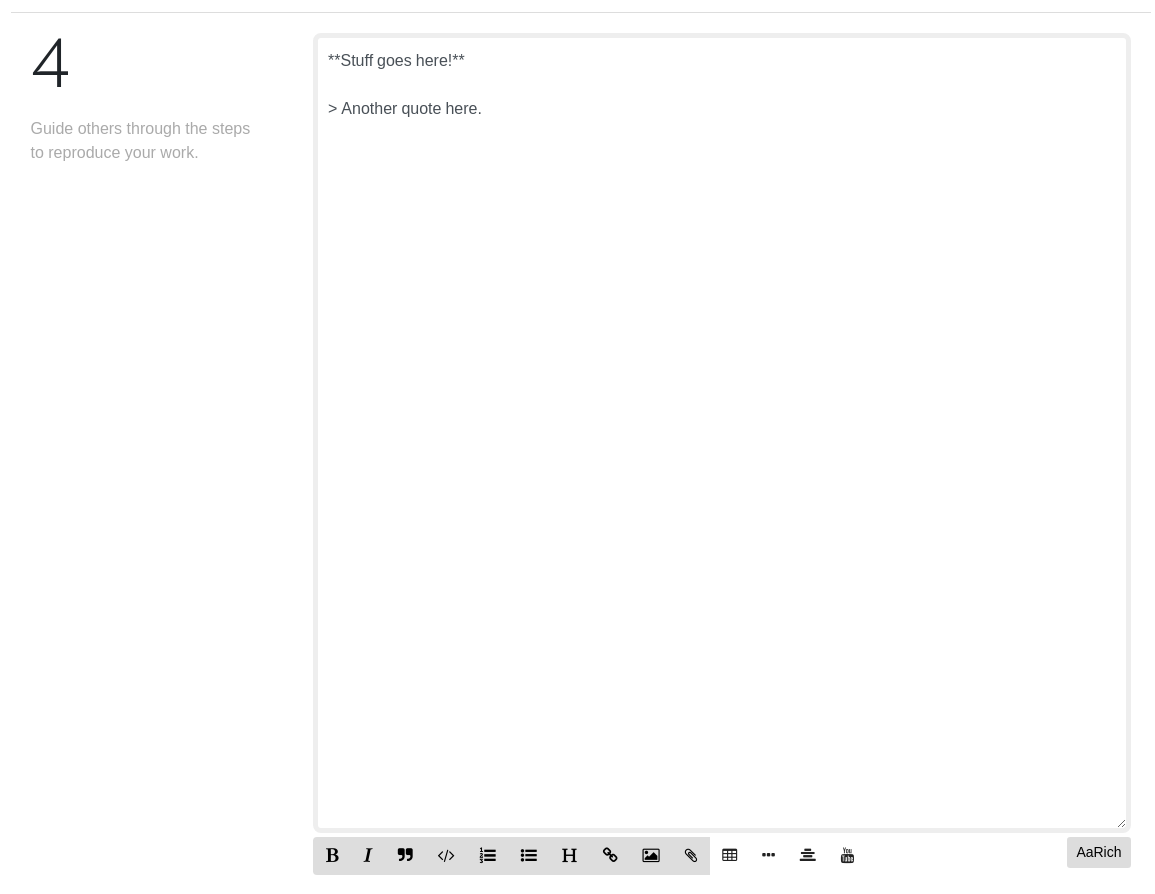Click the step description under number 4
Viewport: 1155px width, 894px height.
click(x=140, y=140)
